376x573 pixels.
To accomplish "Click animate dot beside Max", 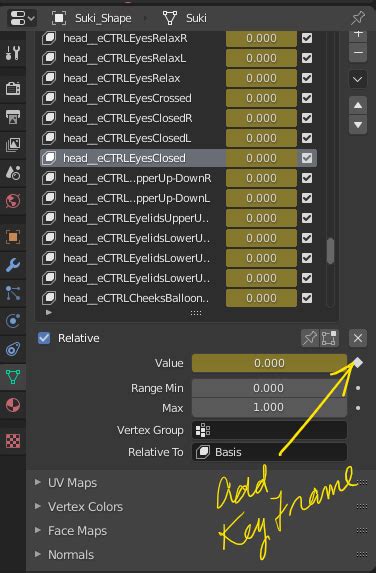I will pos(358,407).
